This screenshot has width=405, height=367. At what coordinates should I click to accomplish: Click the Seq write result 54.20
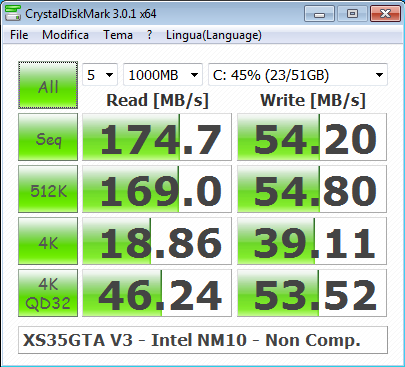point(312,137)
